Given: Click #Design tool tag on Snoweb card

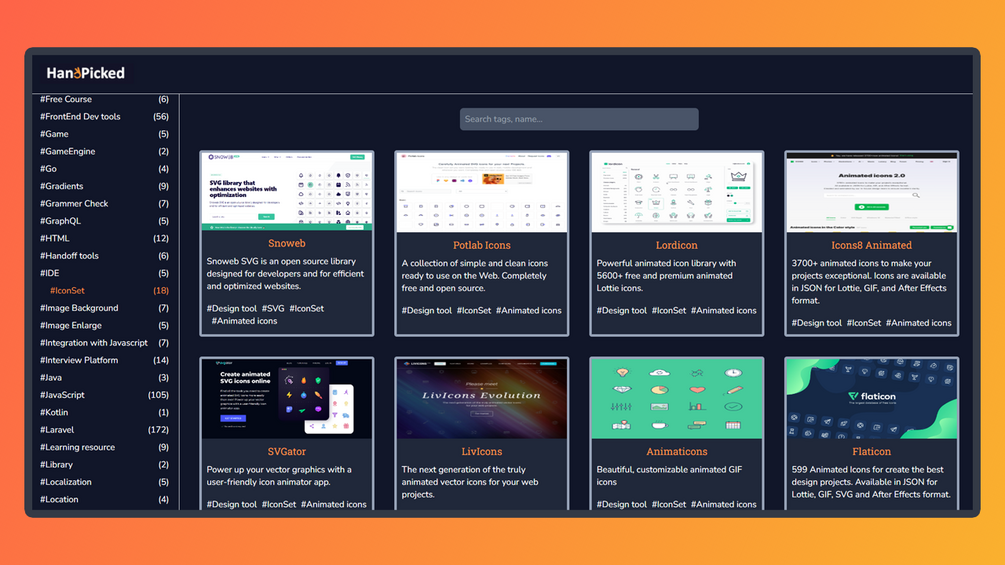Looking at the screenshot, I should click(x=231, y=308).
